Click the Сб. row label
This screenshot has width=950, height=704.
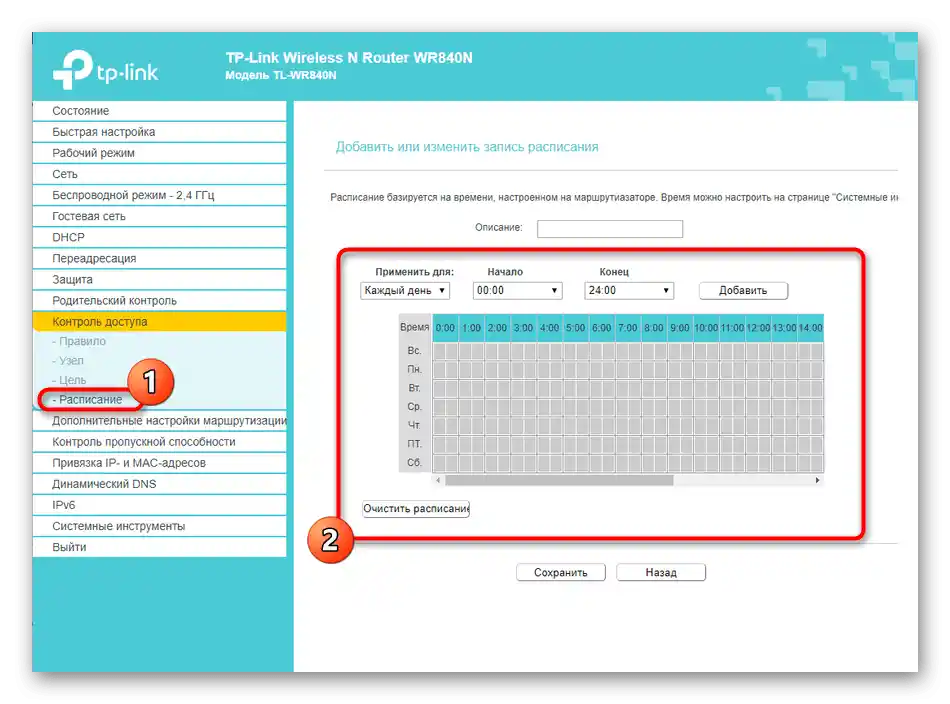[414, 463]
